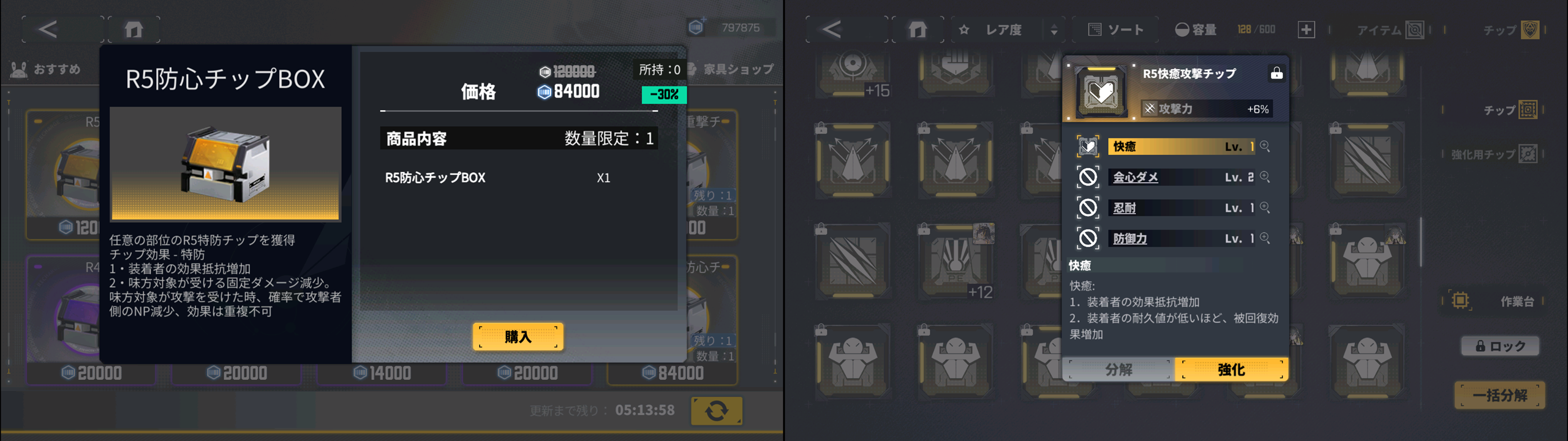Click the 分解 dismantle button
Image resolution: width=1568 pixels, height=441 pixels.
(x=1118, y=369)
